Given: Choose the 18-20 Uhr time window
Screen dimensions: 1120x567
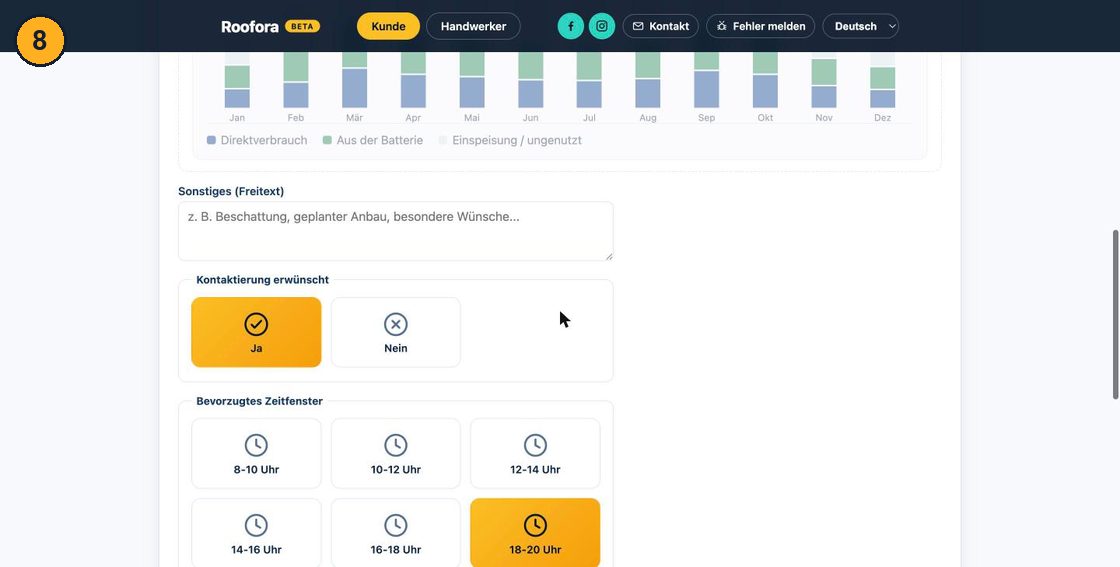Looking at the screenshot, I should [x=535, y=533].
